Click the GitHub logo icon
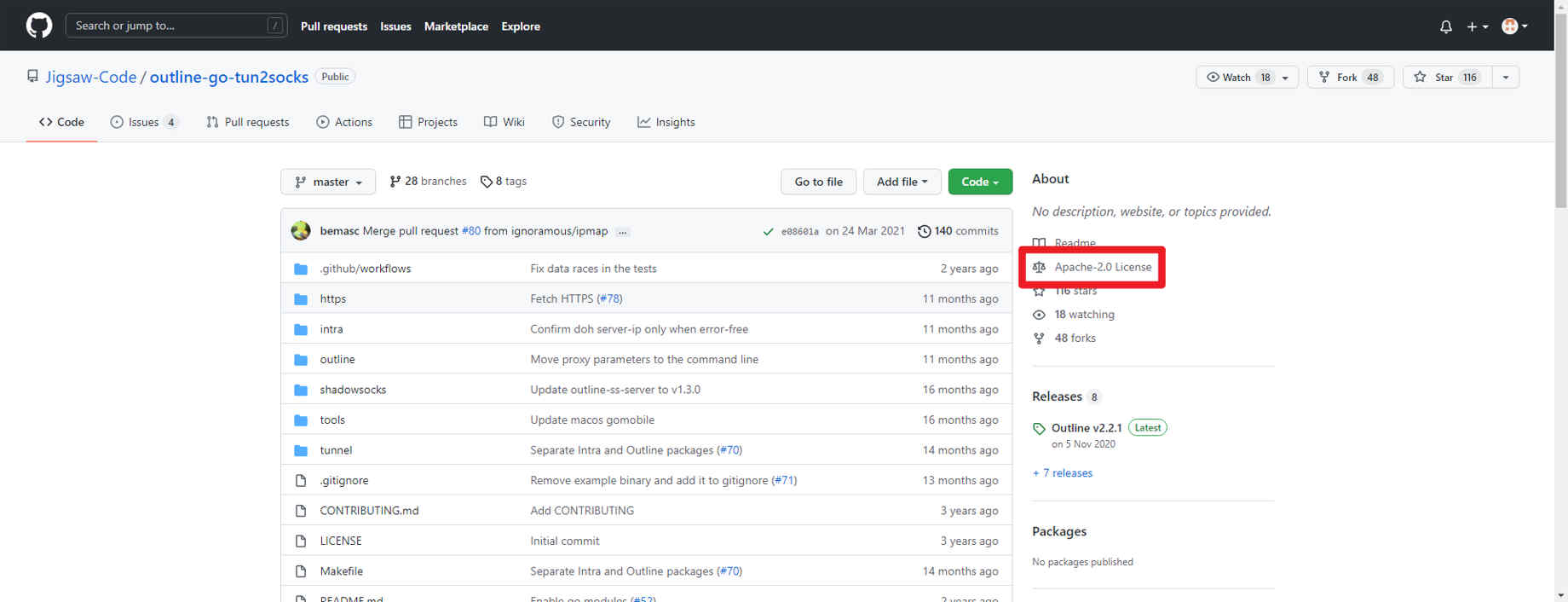 point(38,26)
